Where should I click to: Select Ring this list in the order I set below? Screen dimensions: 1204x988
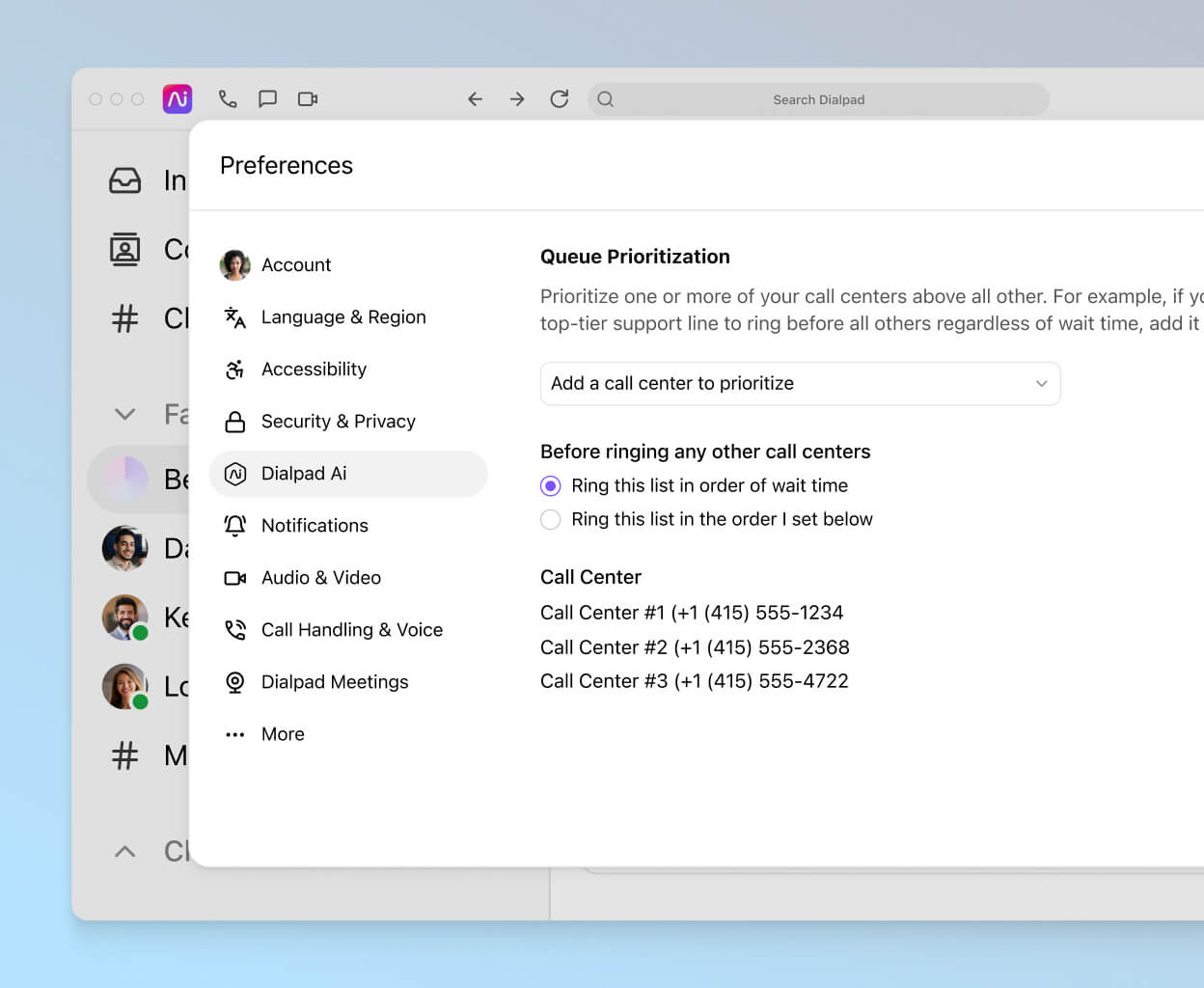[x=550, y=519]
